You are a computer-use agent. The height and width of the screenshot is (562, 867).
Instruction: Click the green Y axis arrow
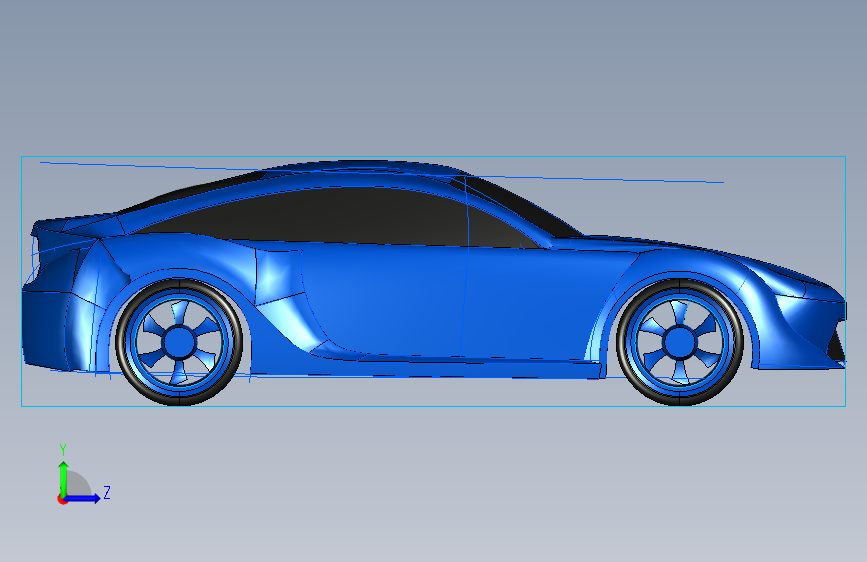point(64,479)
